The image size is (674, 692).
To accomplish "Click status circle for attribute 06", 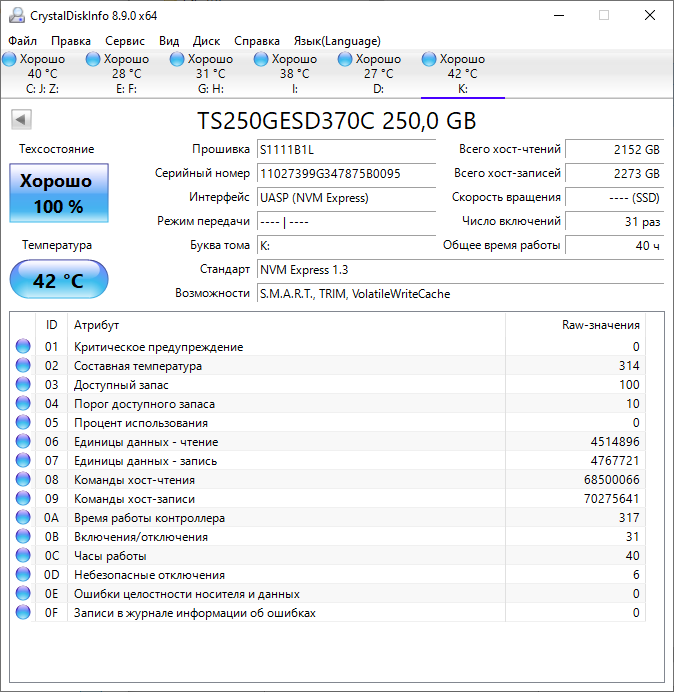I will 23,441.
